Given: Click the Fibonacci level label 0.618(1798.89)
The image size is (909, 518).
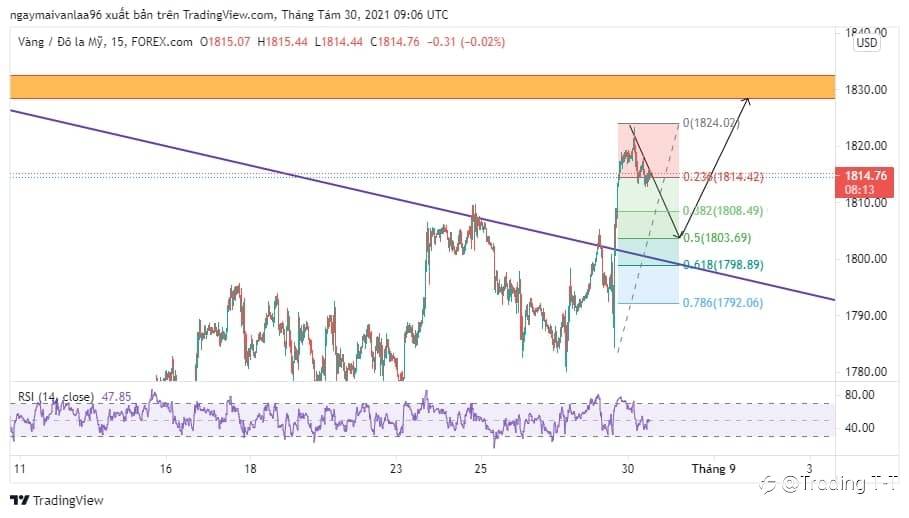Looking at the screenshot, I should pyautogui.click(x=723, y=265).
